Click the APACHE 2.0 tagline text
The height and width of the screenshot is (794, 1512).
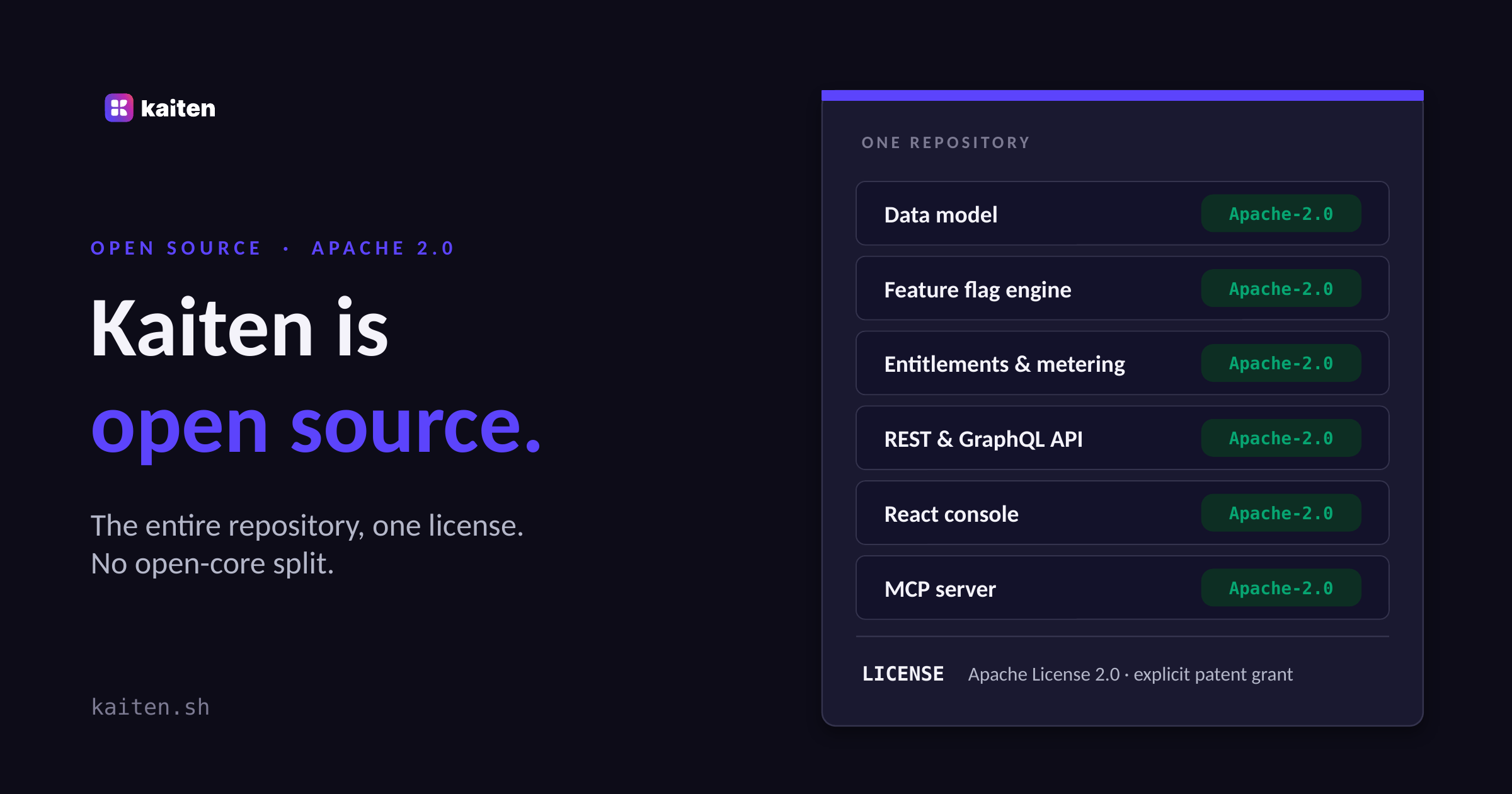coord(383,248)
